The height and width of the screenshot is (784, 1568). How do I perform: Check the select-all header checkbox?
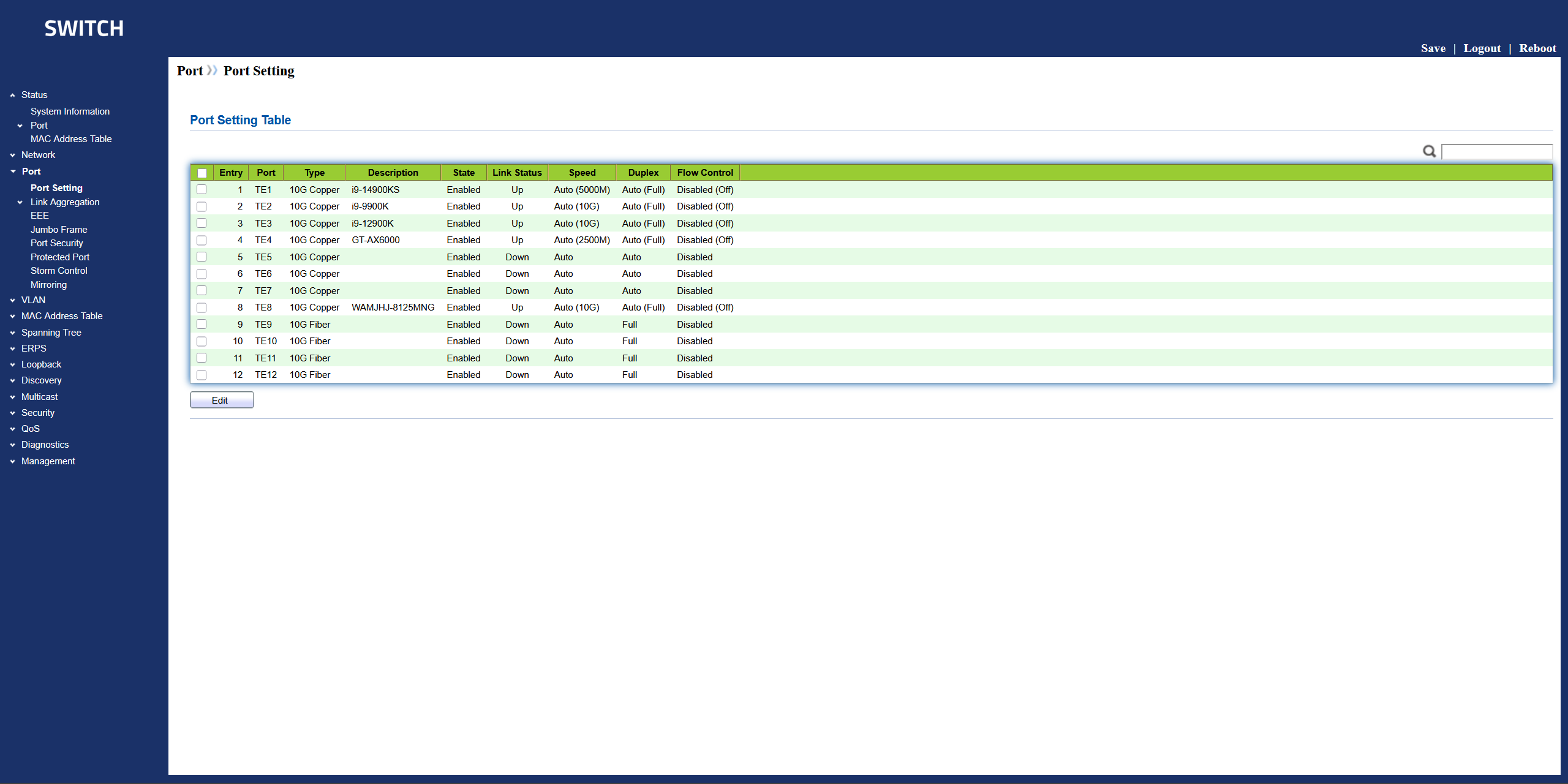click(202, 173)
